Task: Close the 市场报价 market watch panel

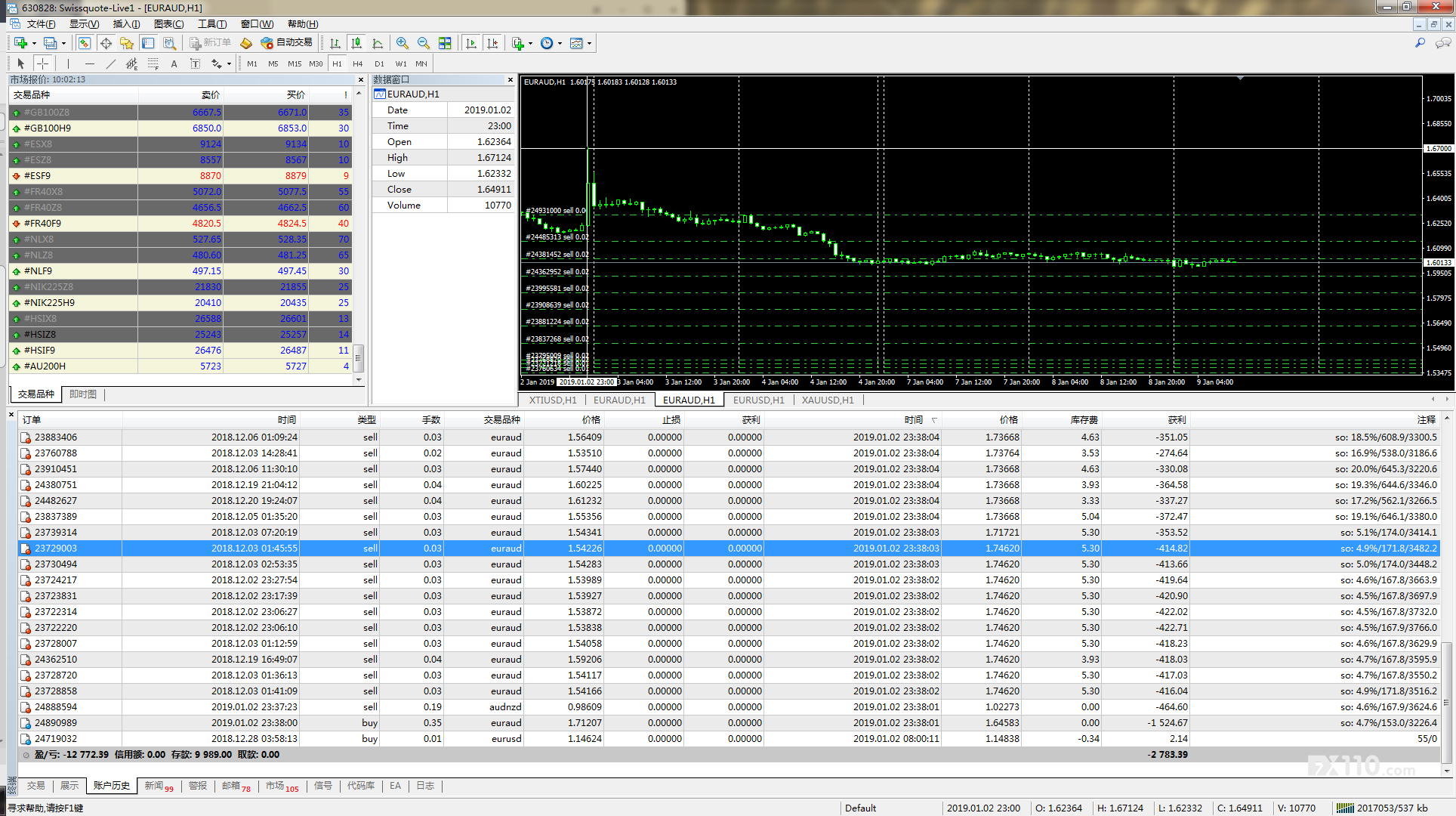Action: point(360,79)
